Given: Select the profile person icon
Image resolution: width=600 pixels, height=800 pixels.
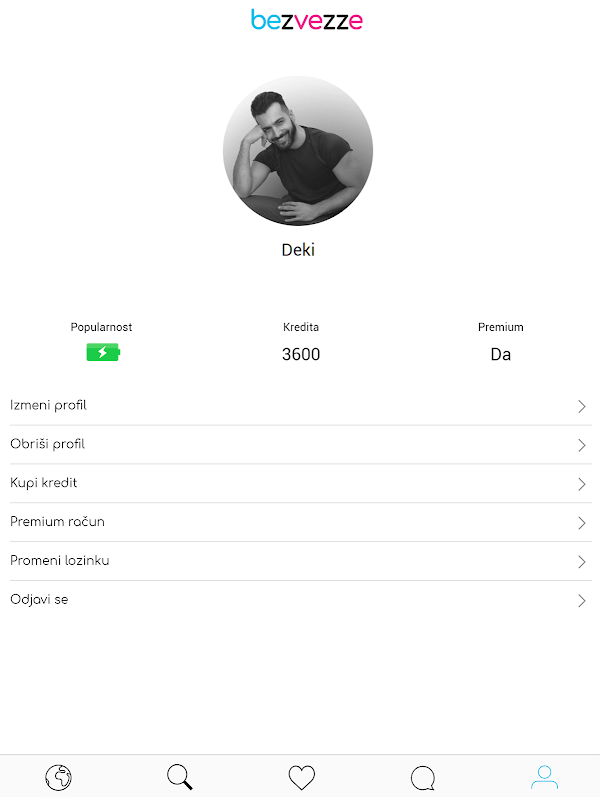Looking at the screenshot, I should [545, 777].
